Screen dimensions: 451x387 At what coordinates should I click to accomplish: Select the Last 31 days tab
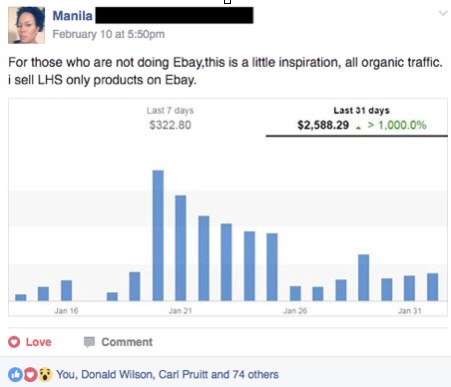point(362,119)
